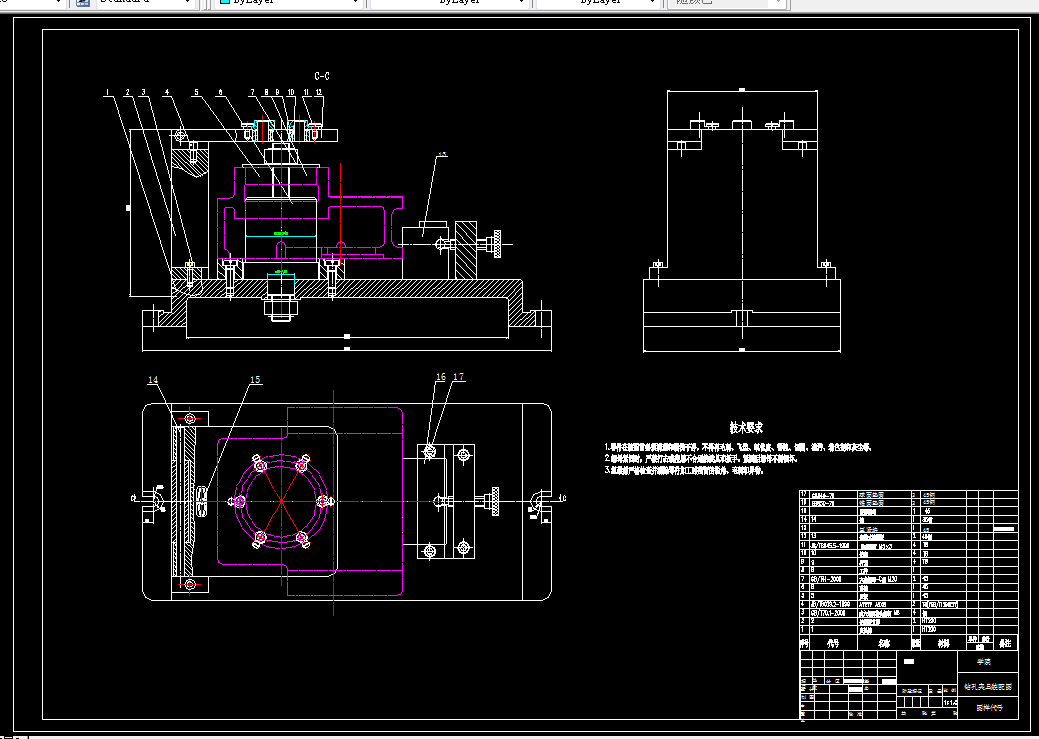Screen dimensions: 1039x739
Task: Select technical requirement line 3 text
Action: click(x=684, y=471)
